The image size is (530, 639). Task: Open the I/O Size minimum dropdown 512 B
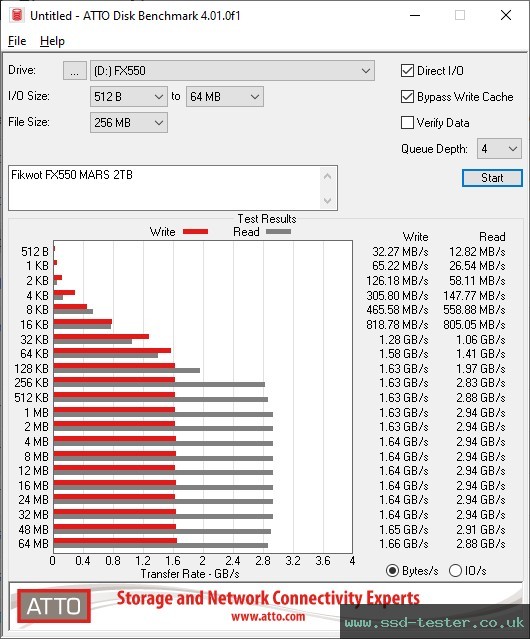click(129, 97)
